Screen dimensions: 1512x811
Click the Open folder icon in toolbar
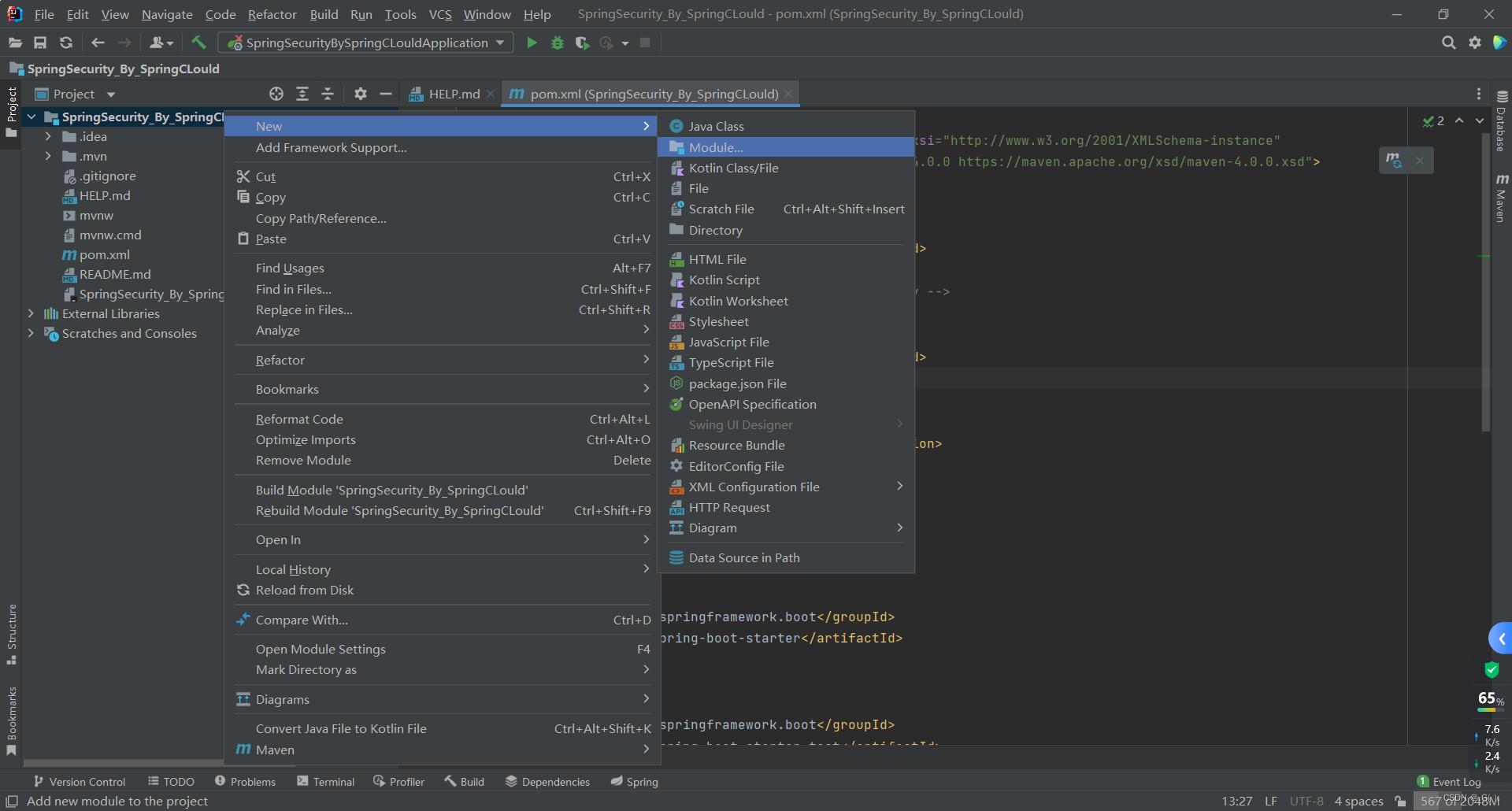tap(15, 43)
